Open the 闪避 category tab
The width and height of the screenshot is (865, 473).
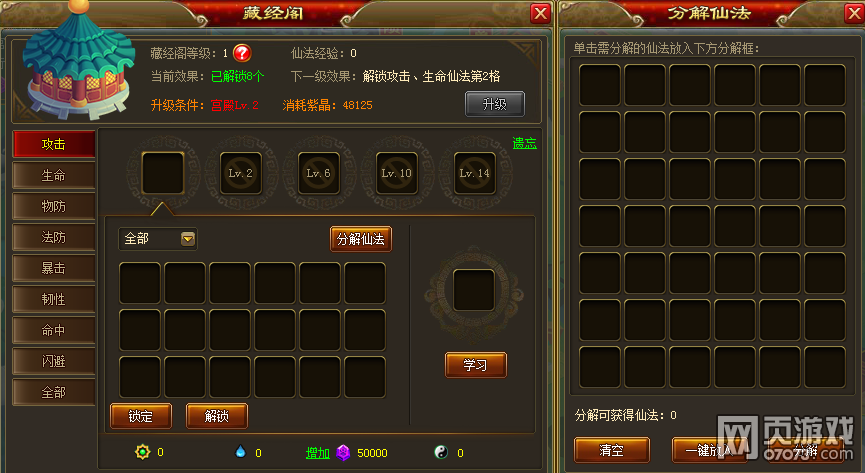pos(54,362)
